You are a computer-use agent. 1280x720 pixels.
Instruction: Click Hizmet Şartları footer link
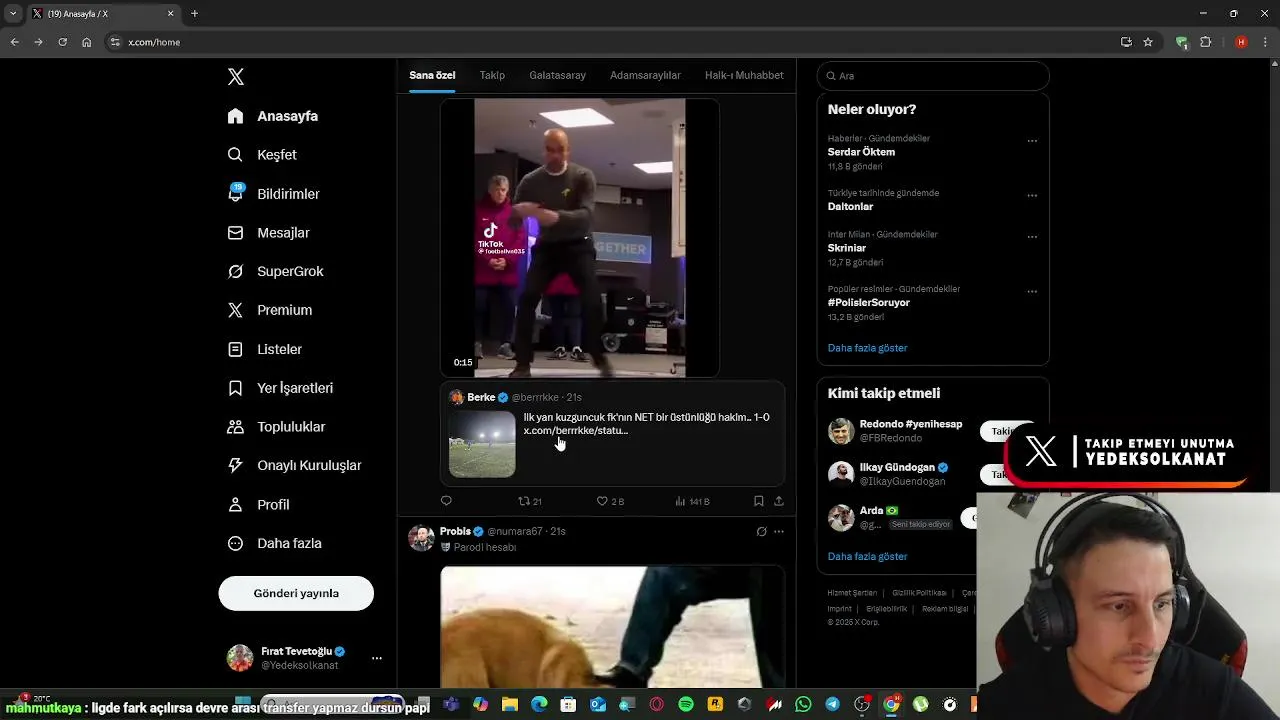click(852, 593)
